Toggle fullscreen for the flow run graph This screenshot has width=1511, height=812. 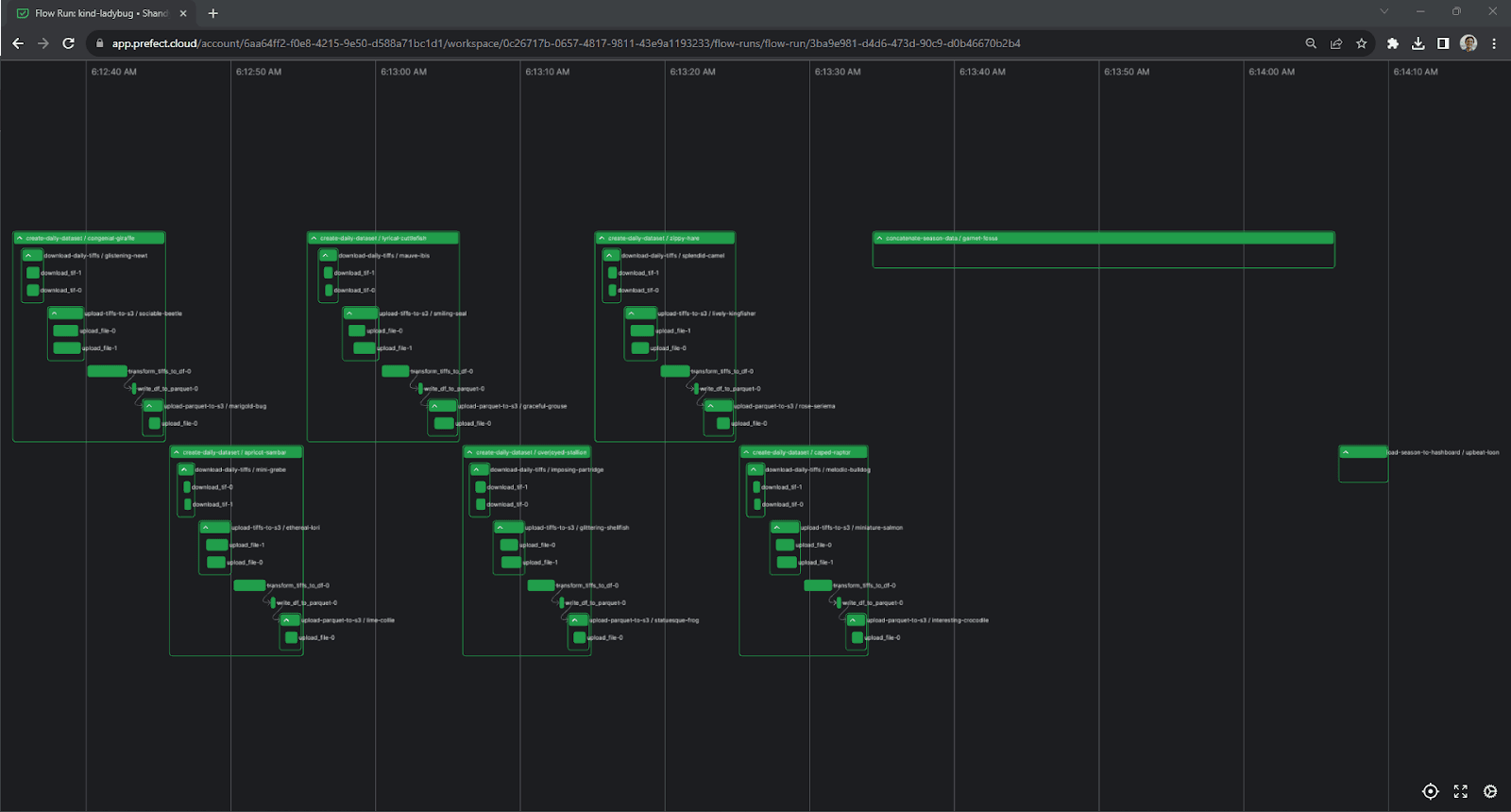tap(1460, 791)
